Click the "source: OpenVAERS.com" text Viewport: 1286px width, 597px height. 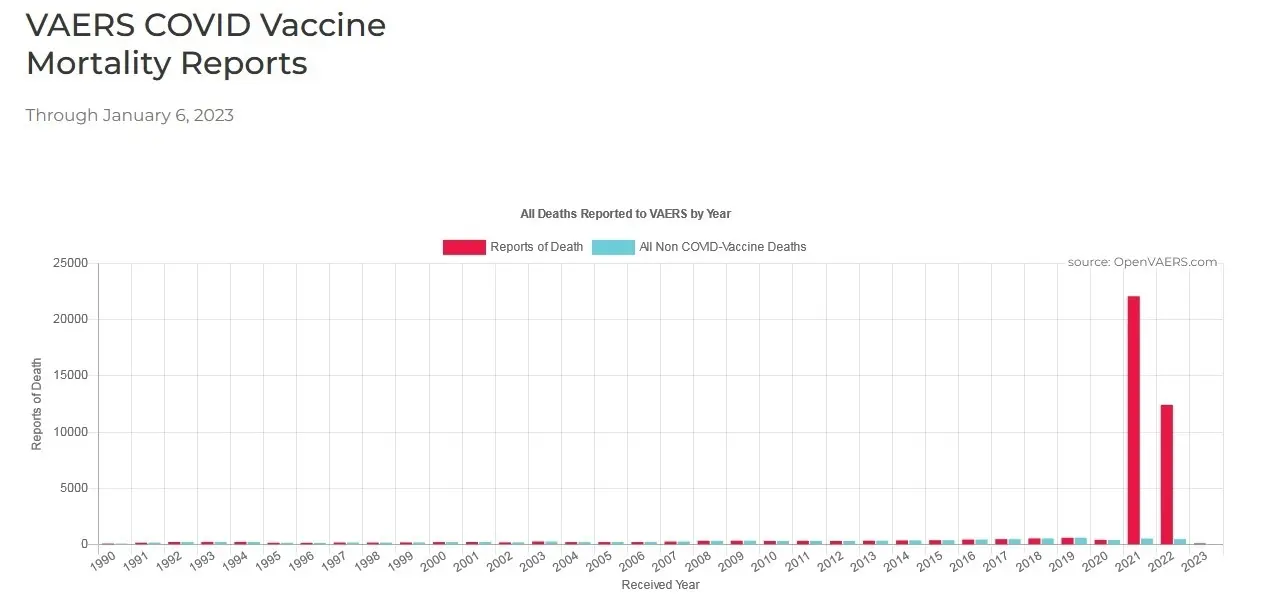[1142, 262]
